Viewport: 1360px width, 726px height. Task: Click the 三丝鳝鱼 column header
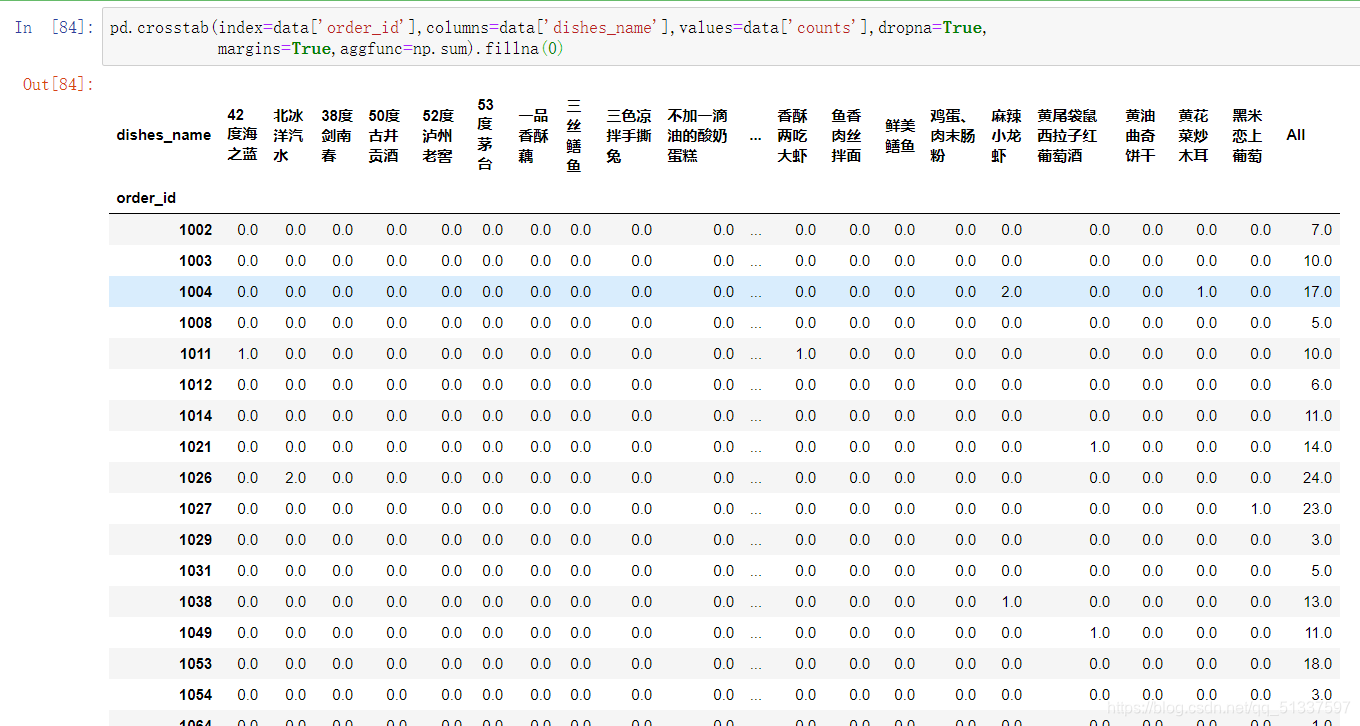pyautogui.click(x=574, y=135)
